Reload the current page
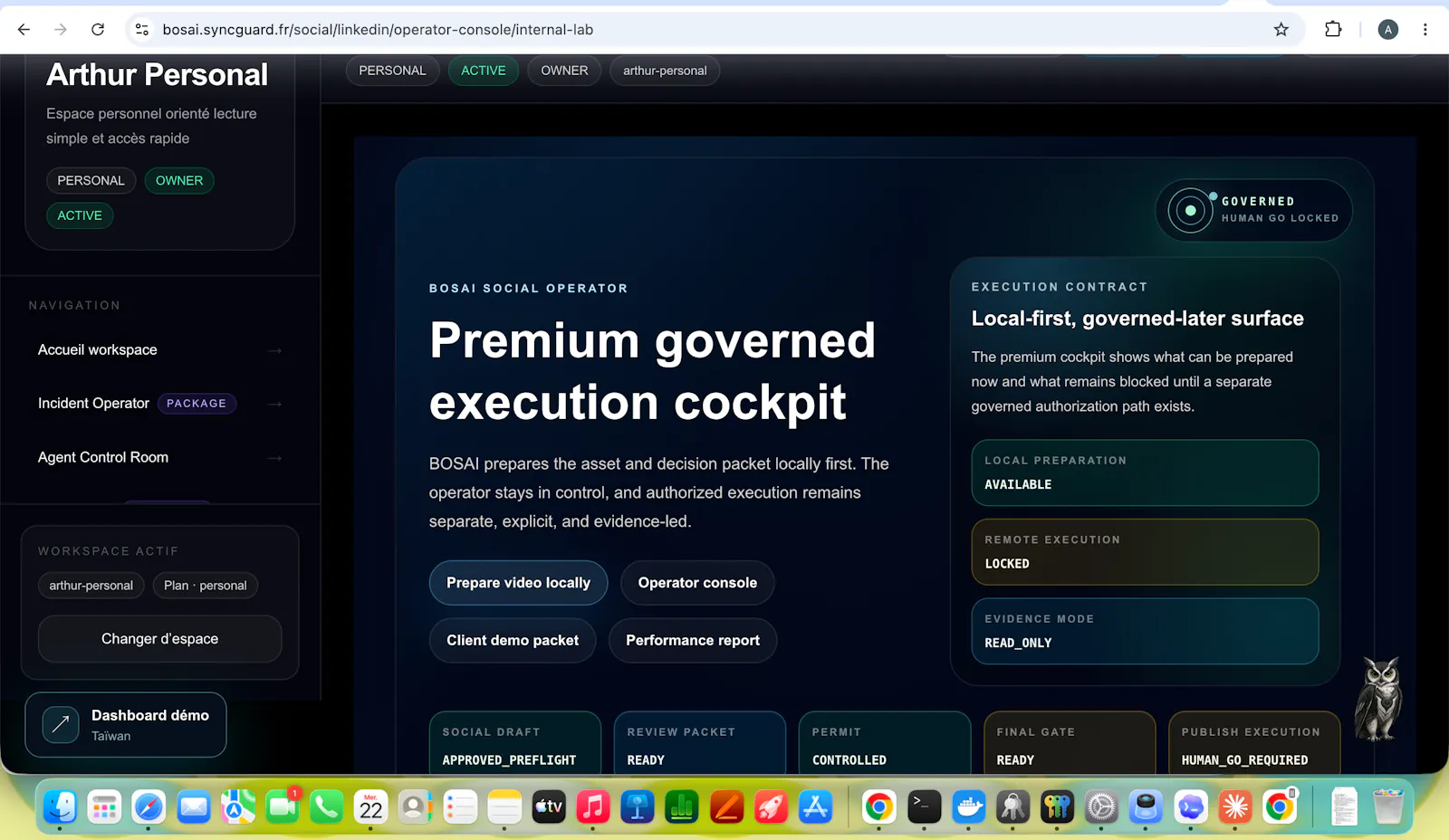Viewport: 1449px width, 840px height. pyautogui.click(x=98, y=30)
